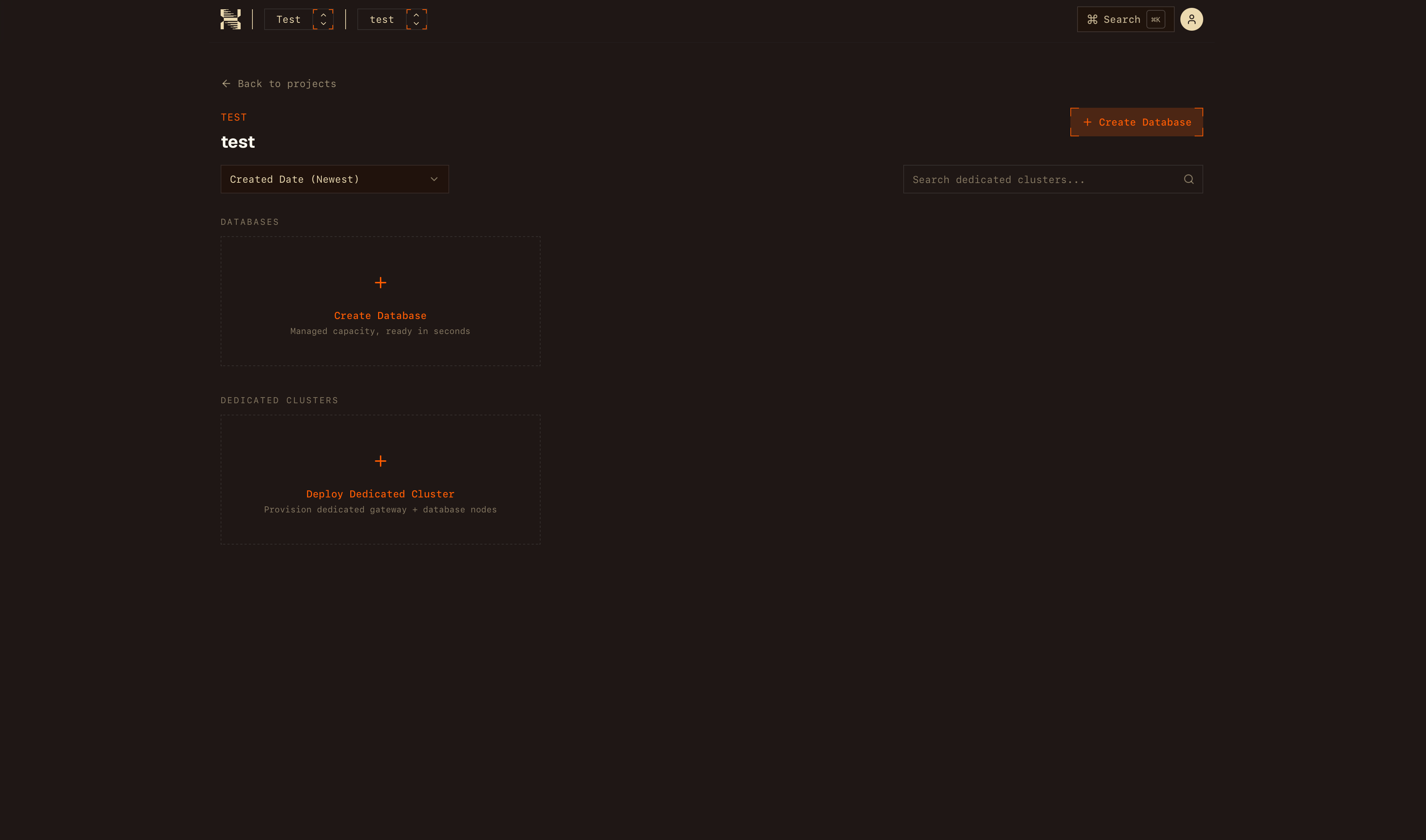Image resolution: width=1426 pixels, height=840 pixels.
Task: Click the DEDICATED CLUSTERS section heading
Action: [x=279, y=400]
